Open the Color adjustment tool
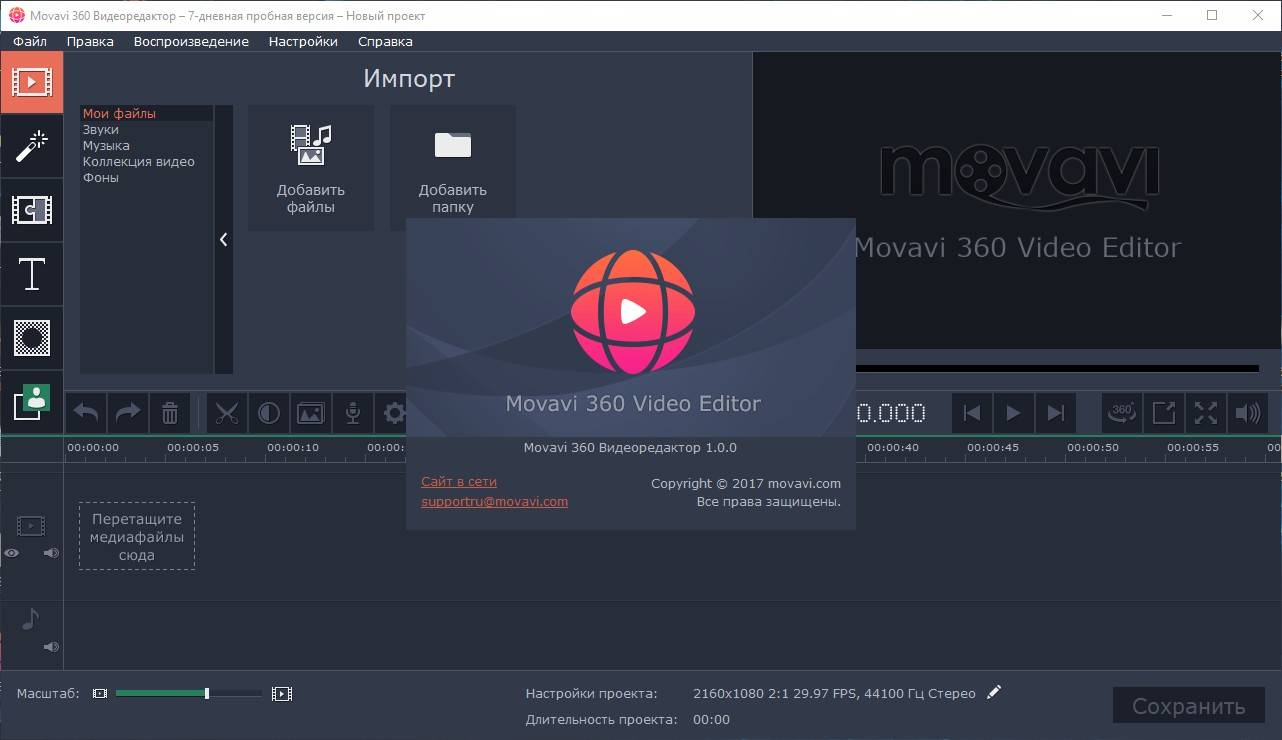 269,413
